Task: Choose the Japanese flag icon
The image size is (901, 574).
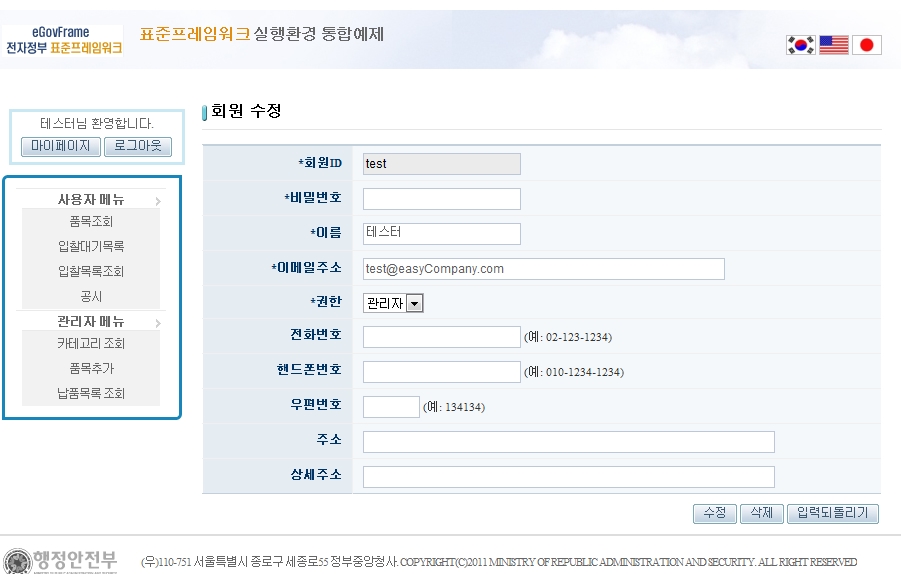Action: (x=866, y=44)
